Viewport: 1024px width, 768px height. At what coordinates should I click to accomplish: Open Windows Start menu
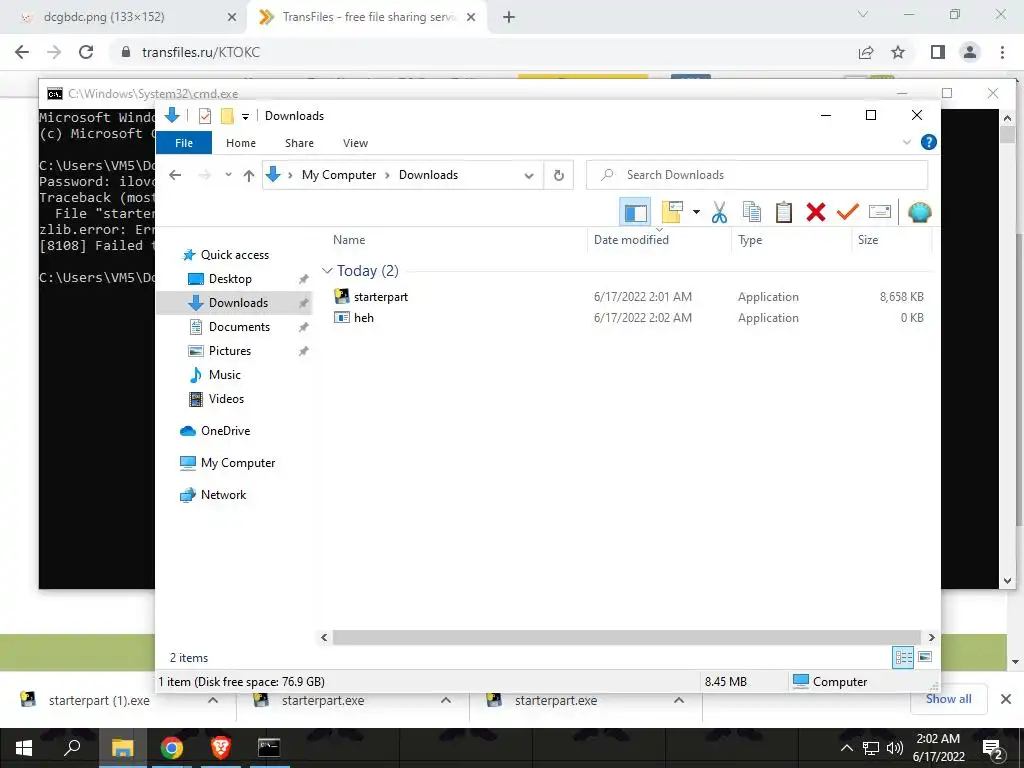24,748
